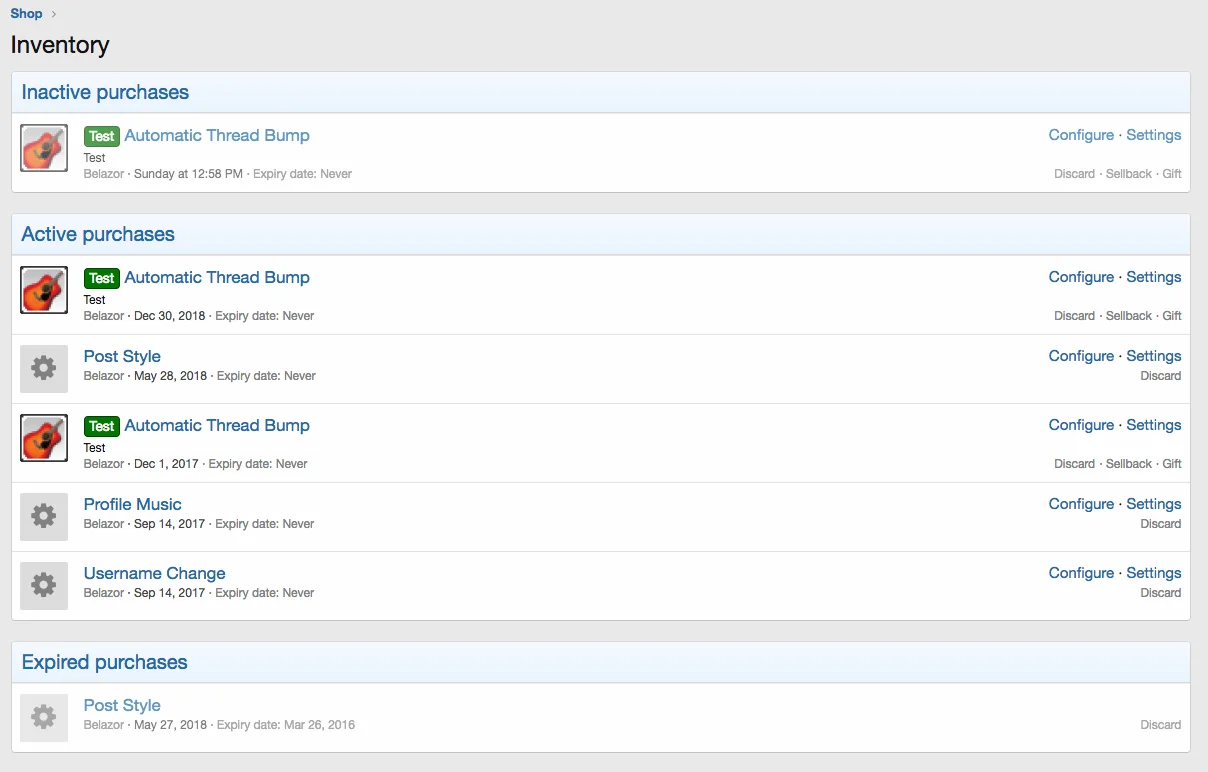The height and width of the screenshot is (772, 1208).
Task: Click the guitar icon in Inactive purchases
Action: pyautogui.click(x=44, y=148)
